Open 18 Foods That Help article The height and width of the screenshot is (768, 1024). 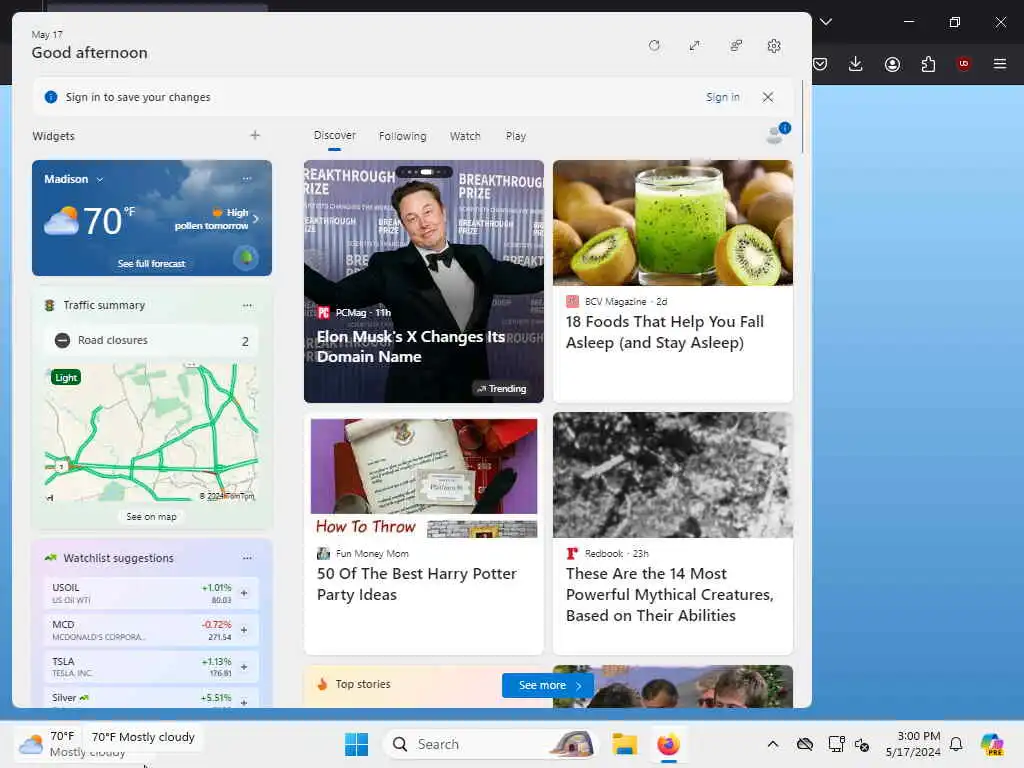[665, 332]
